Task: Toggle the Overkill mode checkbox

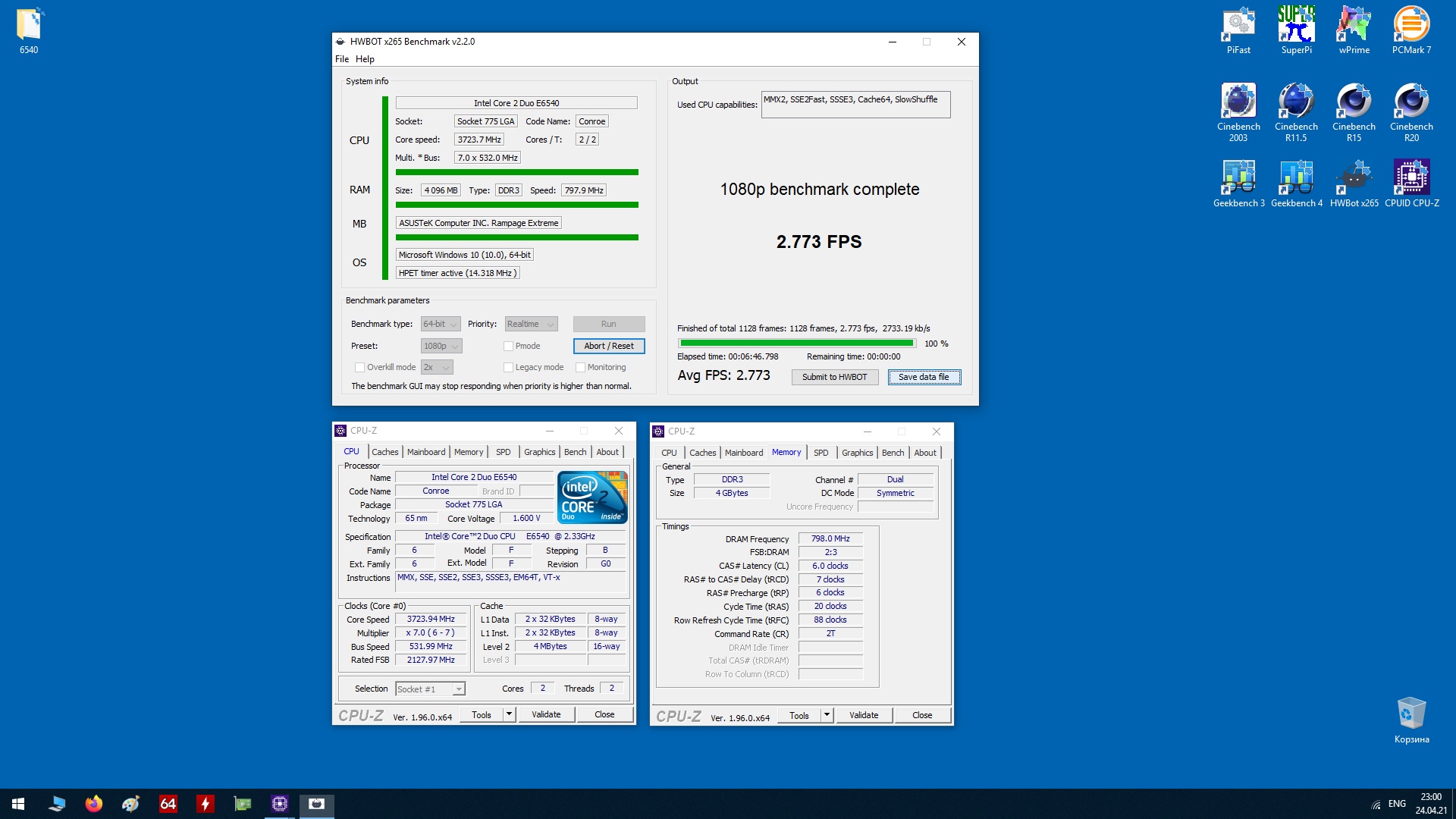Action: (359, 367)
